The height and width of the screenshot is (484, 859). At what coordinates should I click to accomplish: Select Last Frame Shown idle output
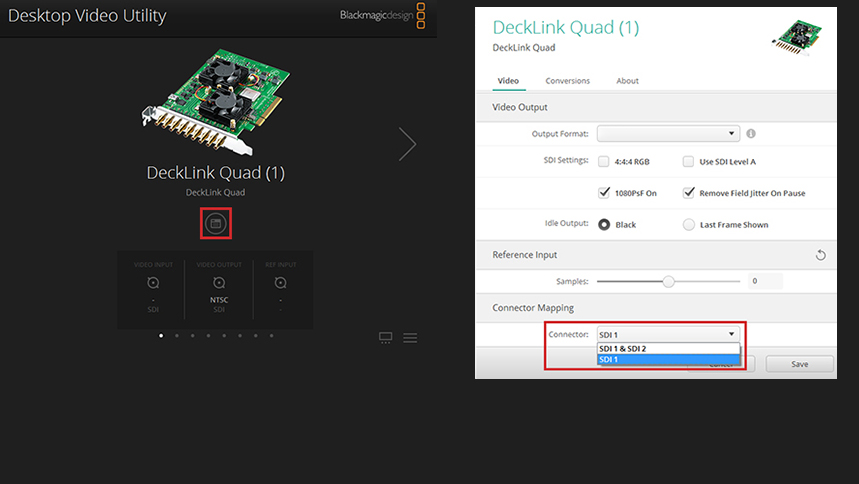coord(689,225)
